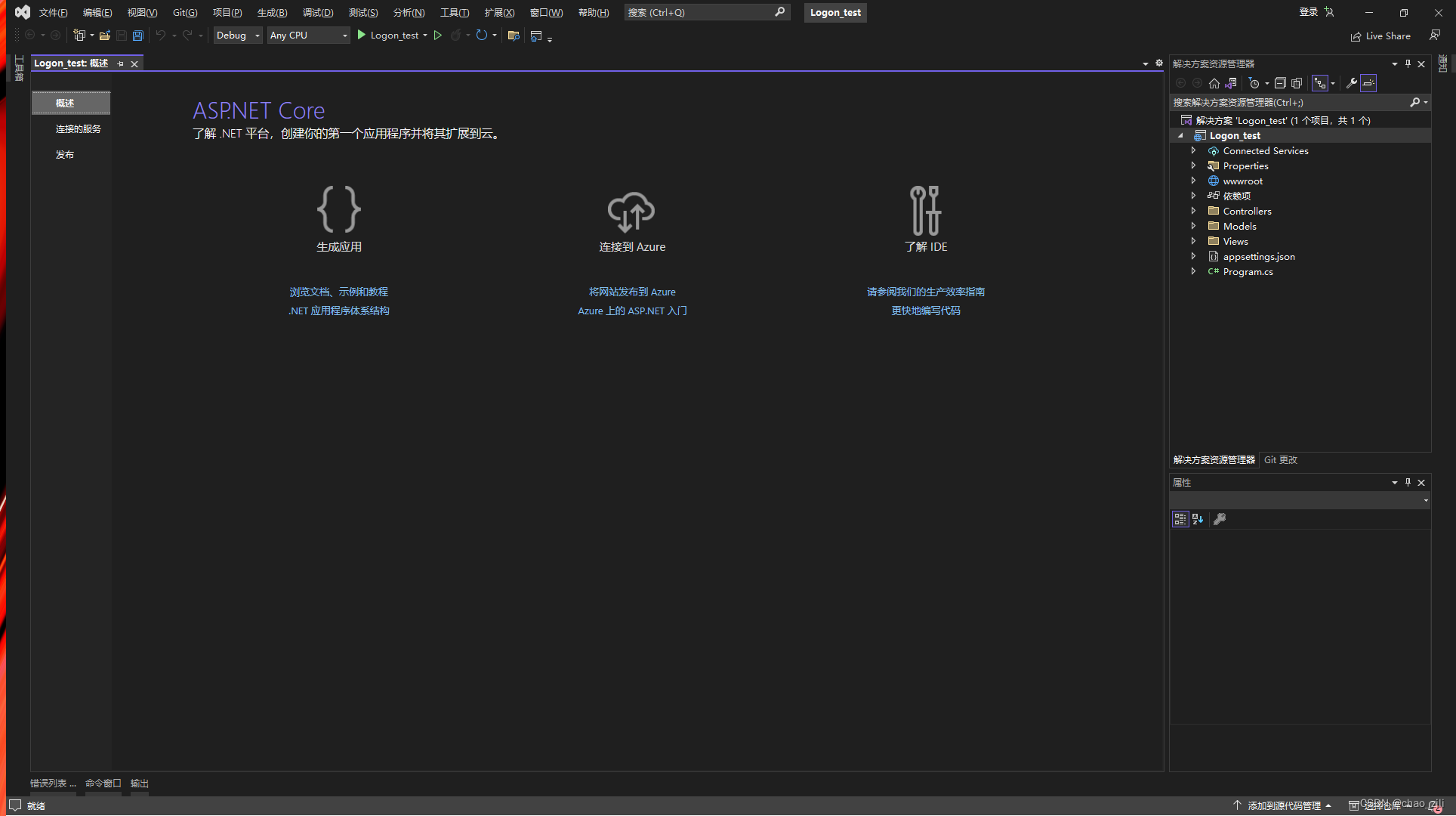
Task: Click Collapse All icon in Solution Explorer
Action: [x=1279, y=83]
